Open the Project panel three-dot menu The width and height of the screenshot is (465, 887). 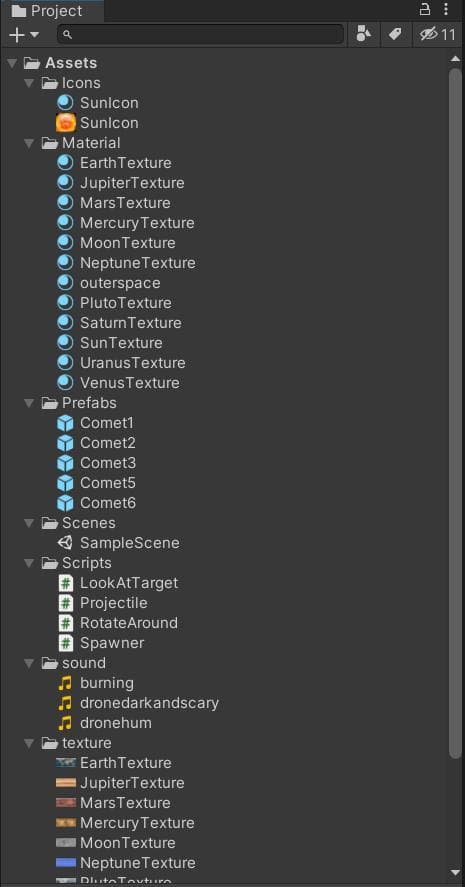[446, 10]
